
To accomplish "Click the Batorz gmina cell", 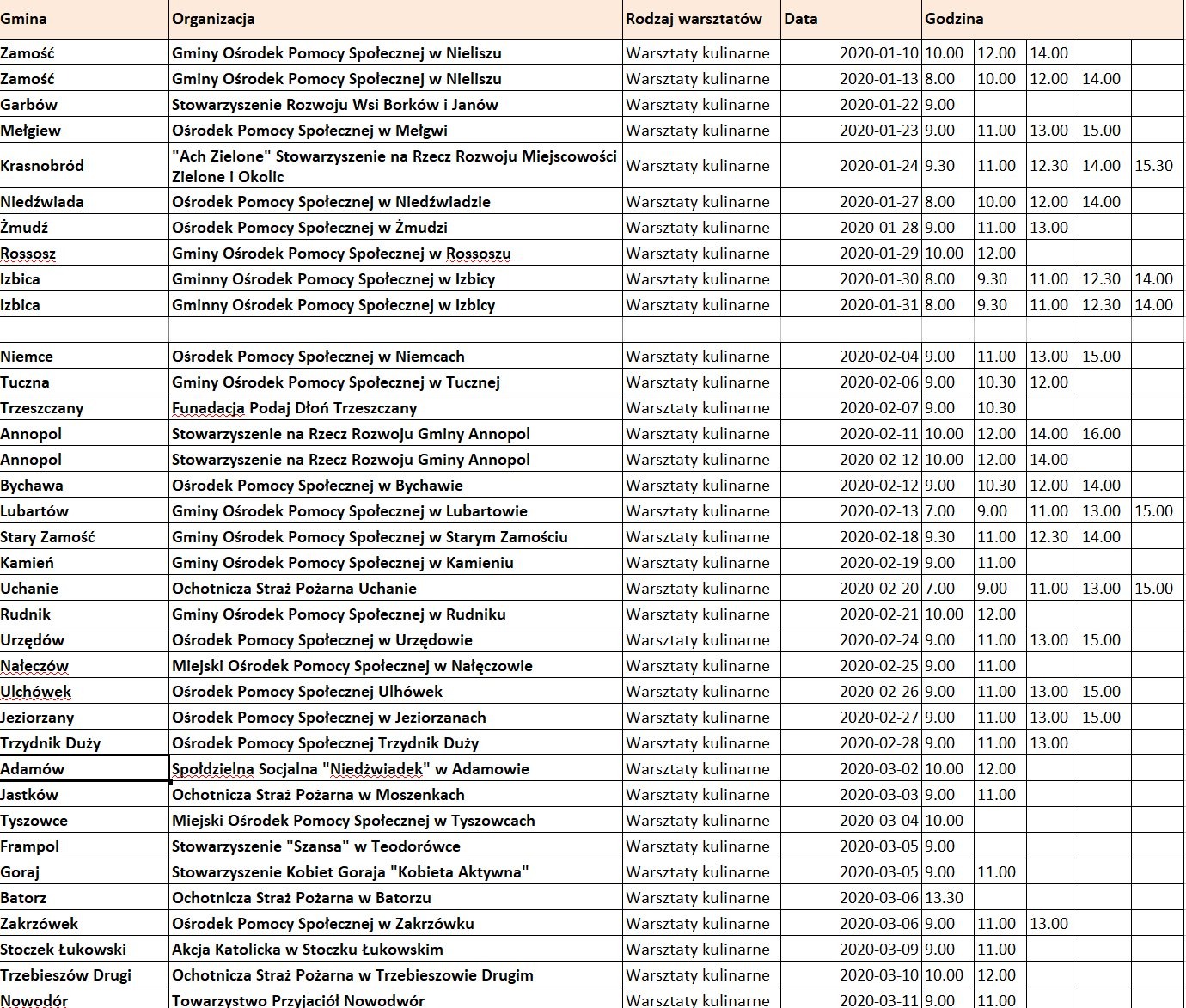I will coord(84,898).
